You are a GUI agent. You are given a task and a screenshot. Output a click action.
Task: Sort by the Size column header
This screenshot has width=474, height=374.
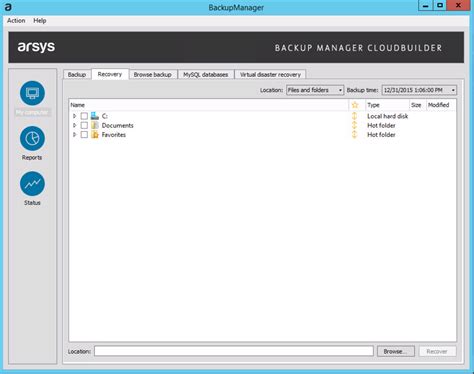418,105
